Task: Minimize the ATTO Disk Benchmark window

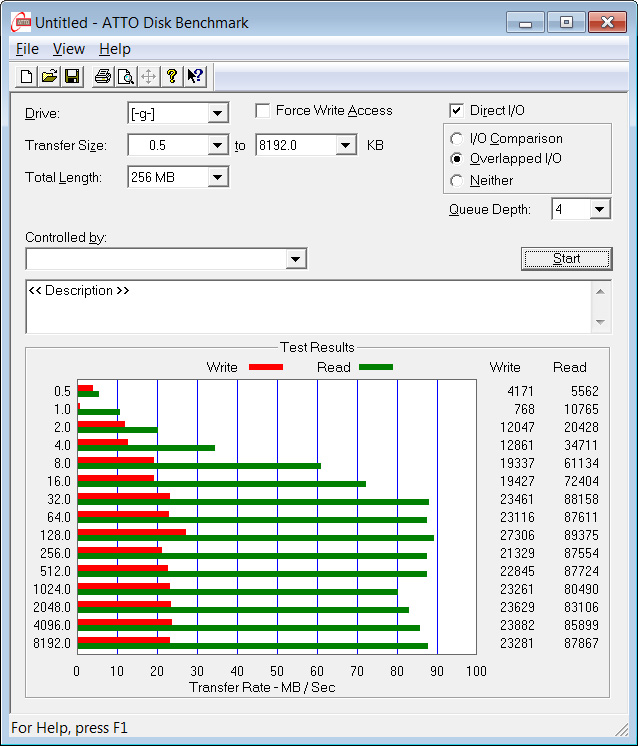Action: coord(525,22)
